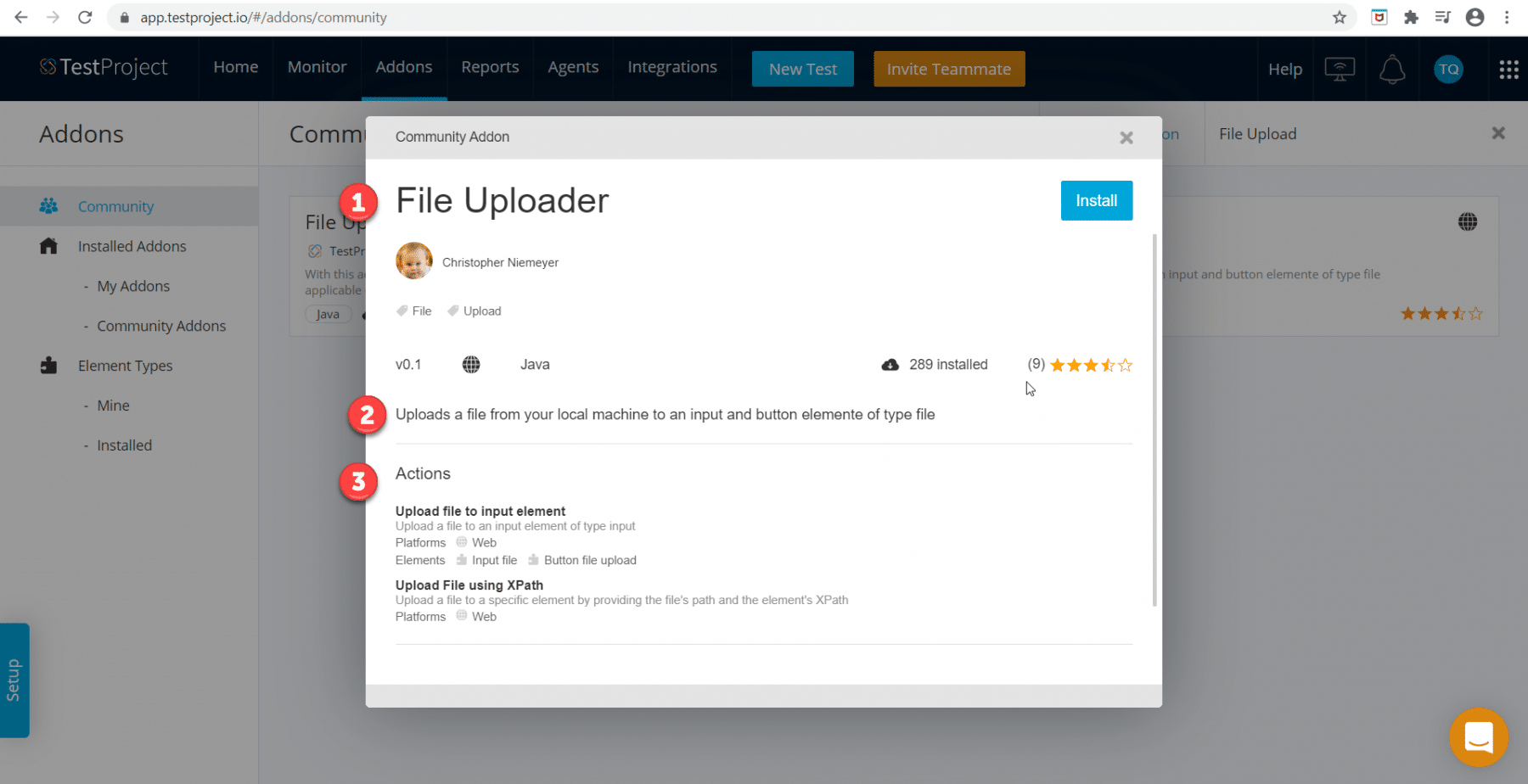Click Invite Teammate button

pos(948,69)
